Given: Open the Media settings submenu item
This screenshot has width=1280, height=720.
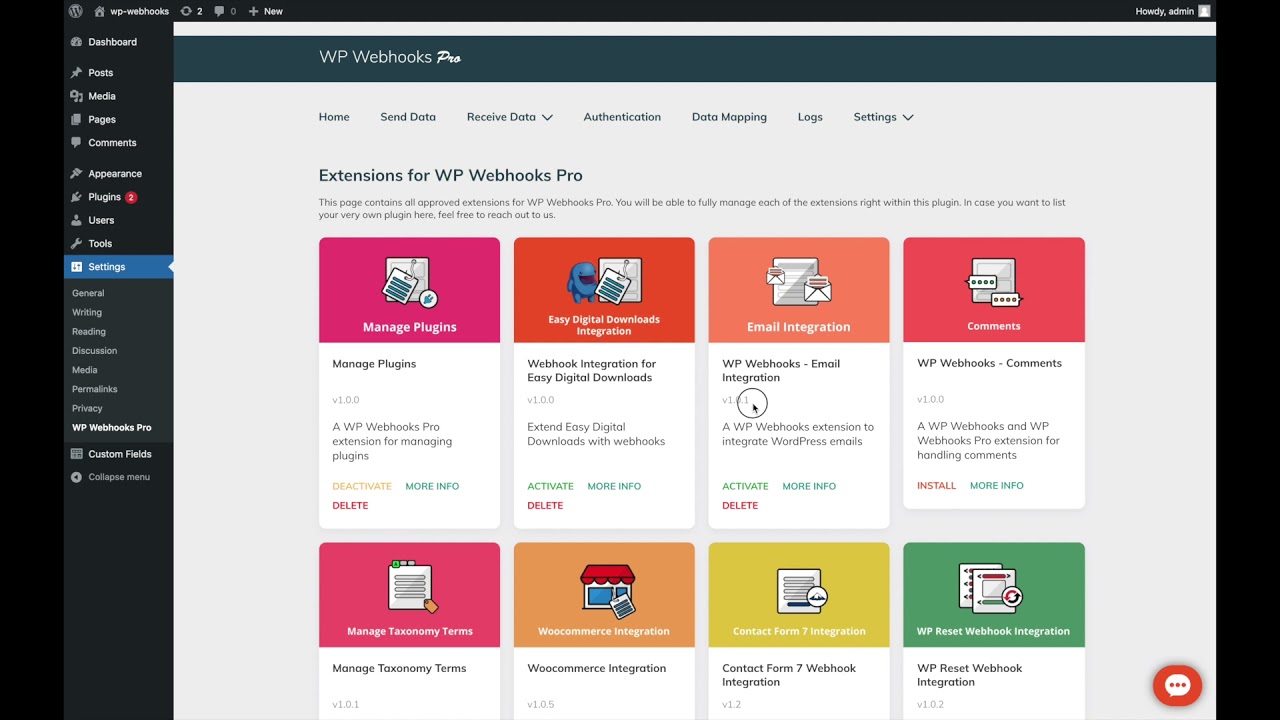Looking at the screenshot, I should pyautogui.click(x=85, y=370).
